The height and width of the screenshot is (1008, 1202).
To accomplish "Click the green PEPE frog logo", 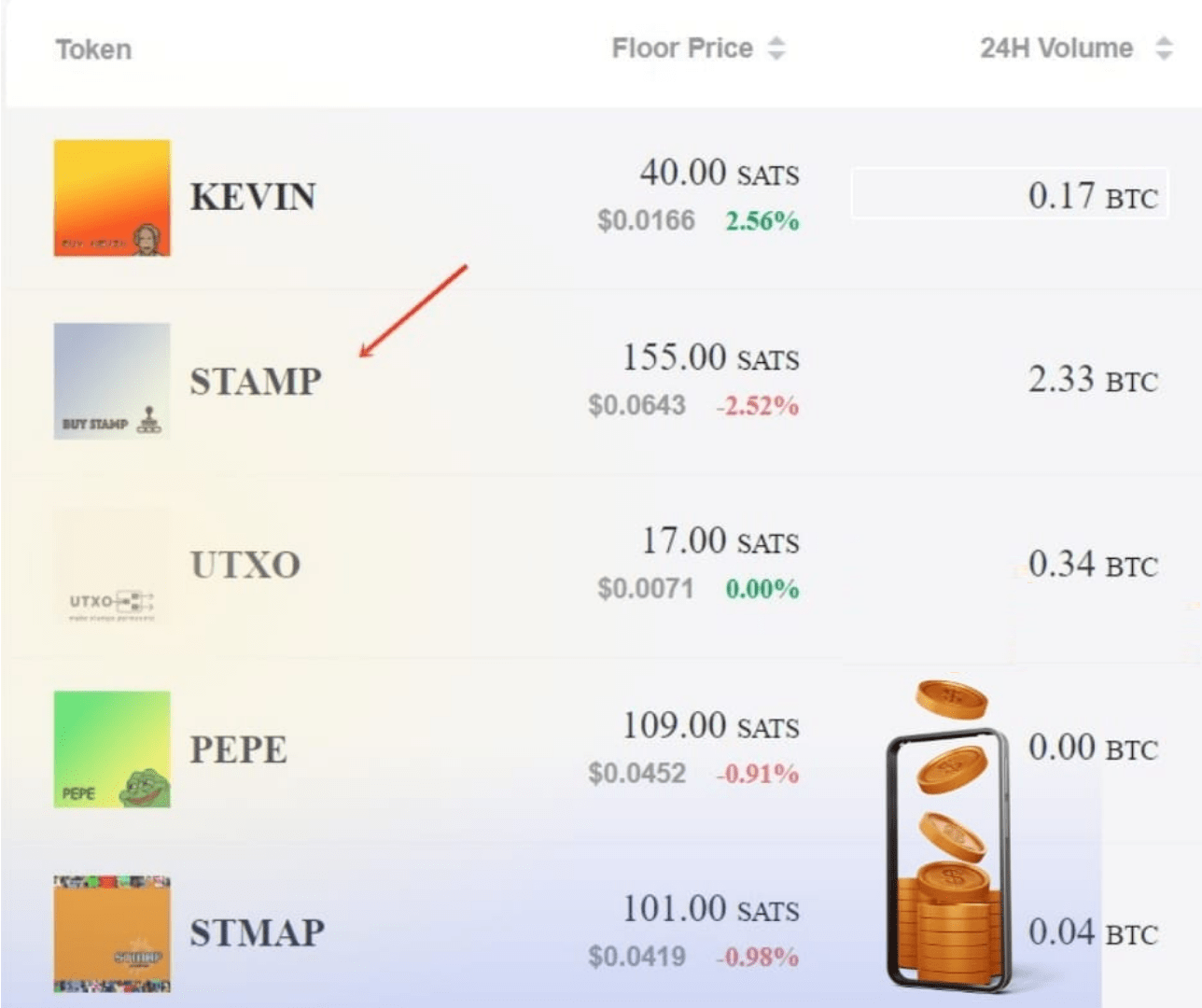I will (111, 749).
